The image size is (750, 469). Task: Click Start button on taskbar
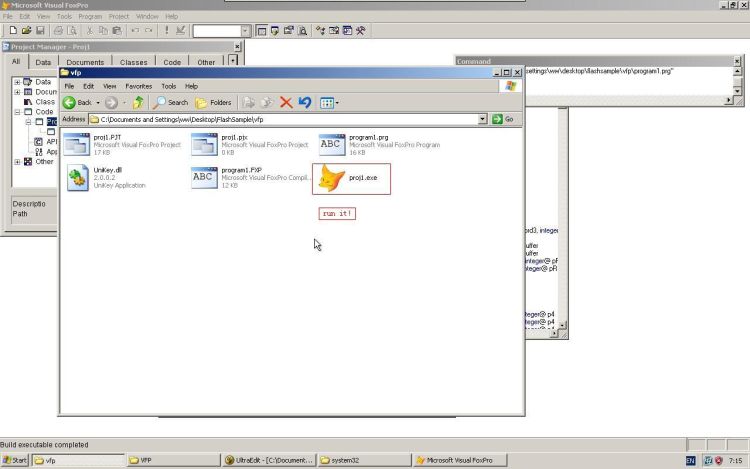15,460
